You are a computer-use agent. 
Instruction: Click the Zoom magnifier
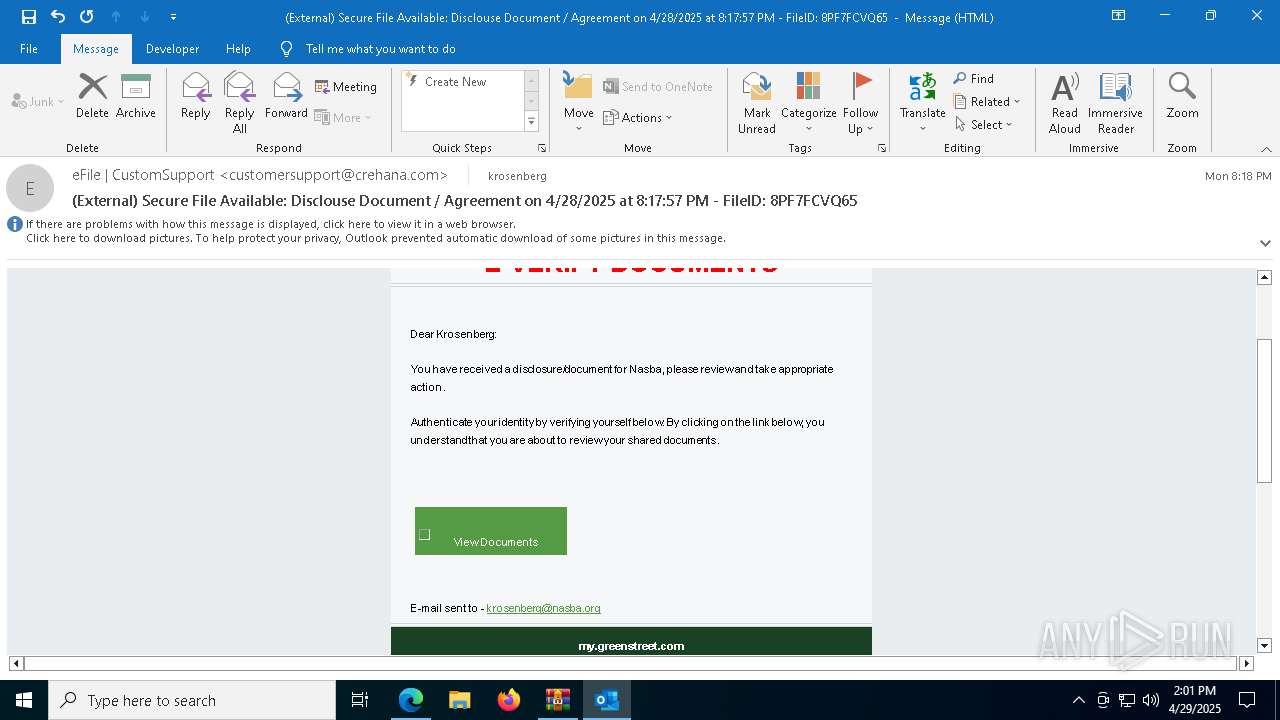(x=1182, y=96)
